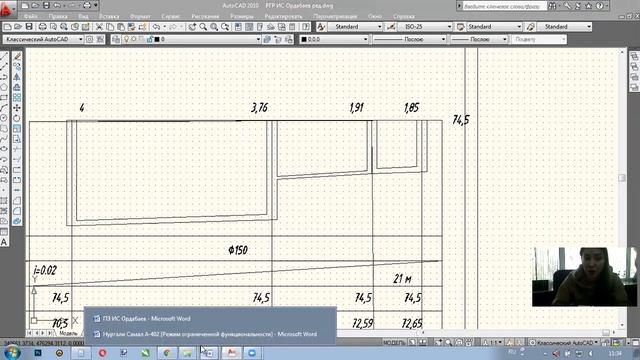Expand the quick access toolbar customize arrow

(96, 6)
